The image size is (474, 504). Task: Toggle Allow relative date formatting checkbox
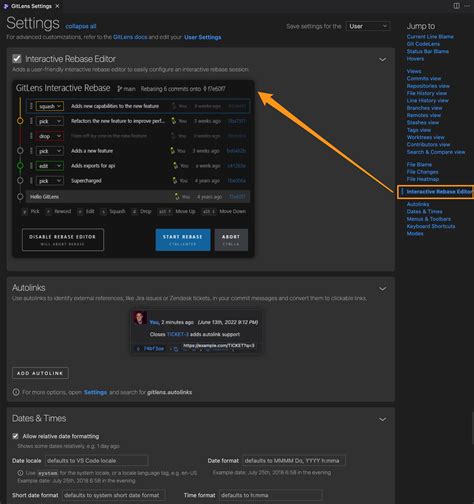(x=15, y=436)
